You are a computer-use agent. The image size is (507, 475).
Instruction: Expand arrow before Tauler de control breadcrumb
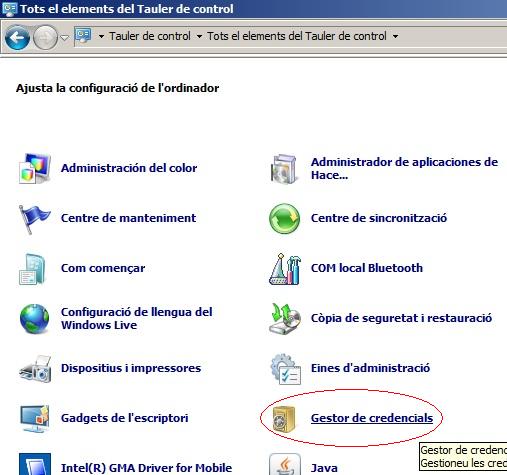click(101, 36)
